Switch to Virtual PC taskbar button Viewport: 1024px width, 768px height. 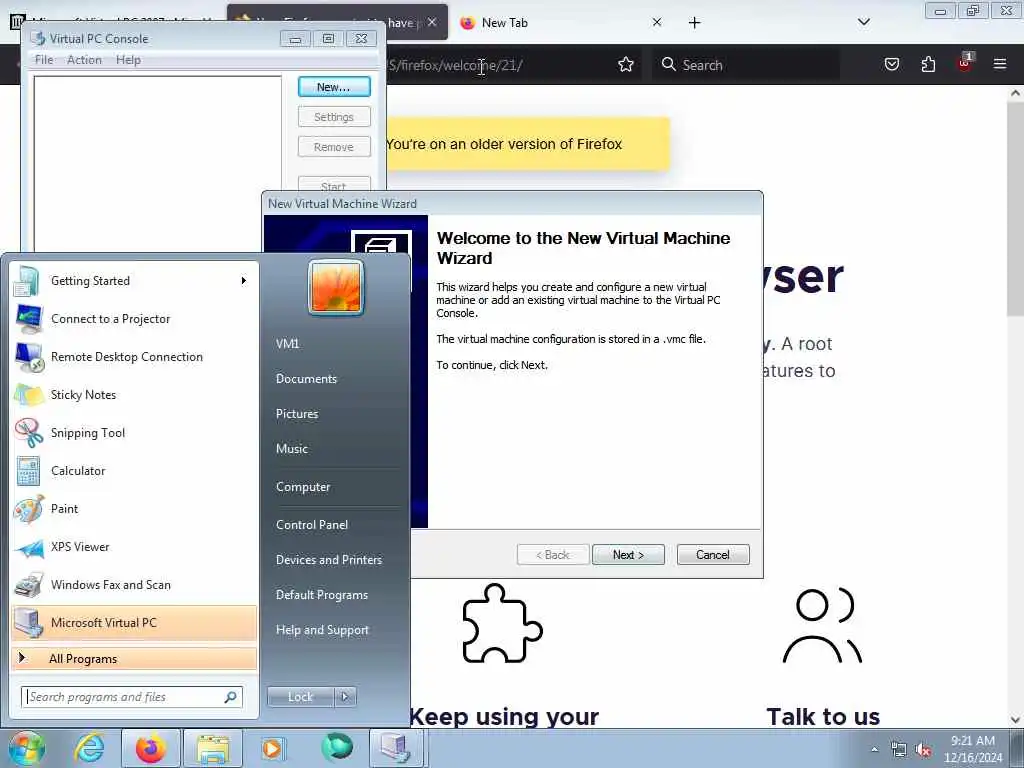tap(396, 748)
